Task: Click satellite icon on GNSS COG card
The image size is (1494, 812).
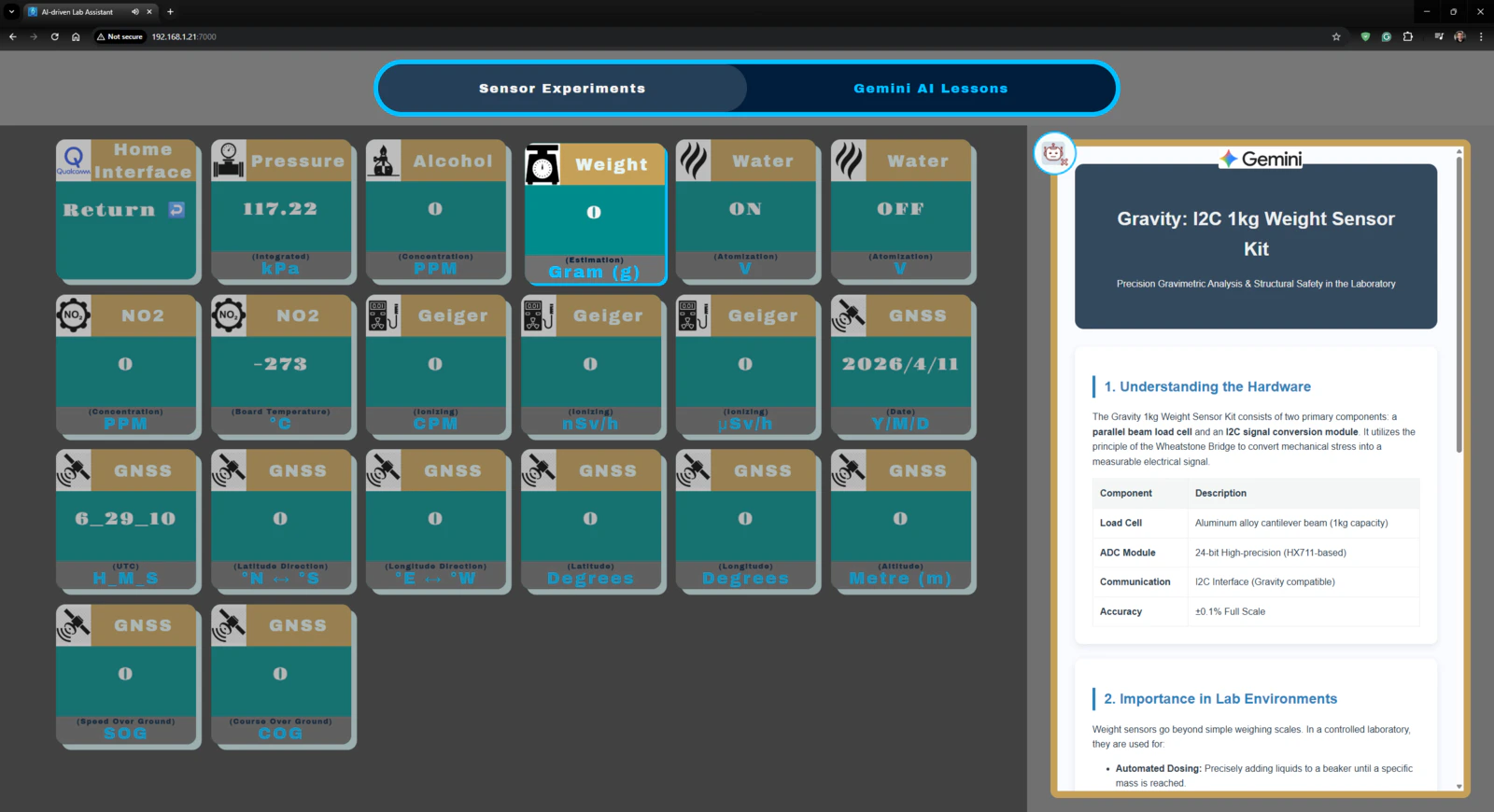Action: 229,625
